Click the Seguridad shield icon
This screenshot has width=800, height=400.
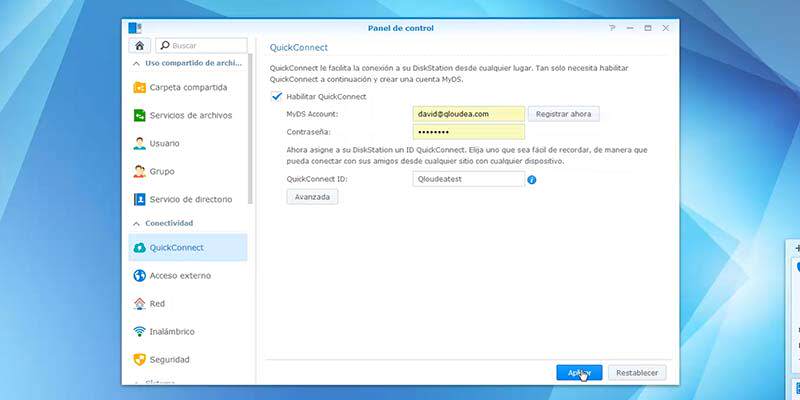click(139, 360)
